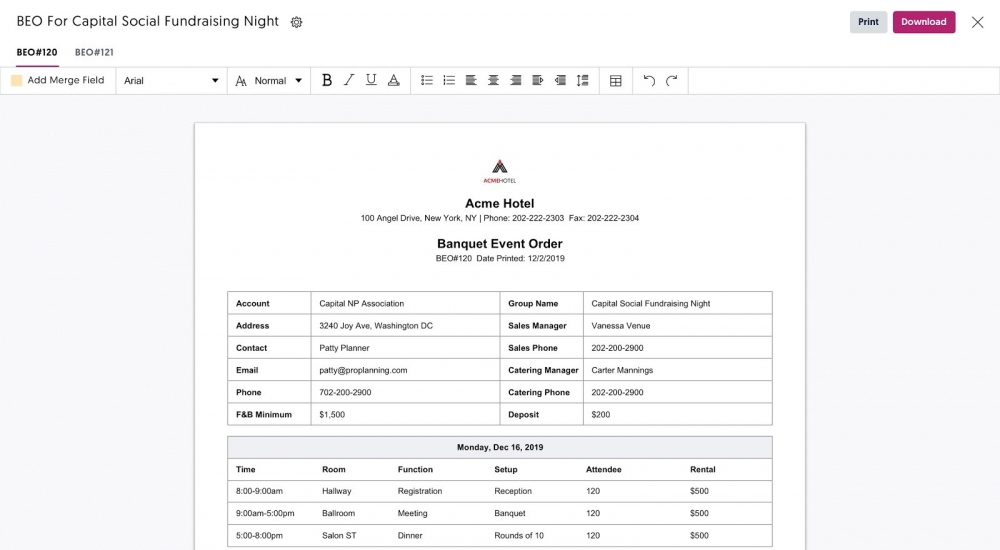This screenshot has width=1000, height=550.
Task: Click Add Merge Field
Action: pyautogui.click(x=58, y=81)
